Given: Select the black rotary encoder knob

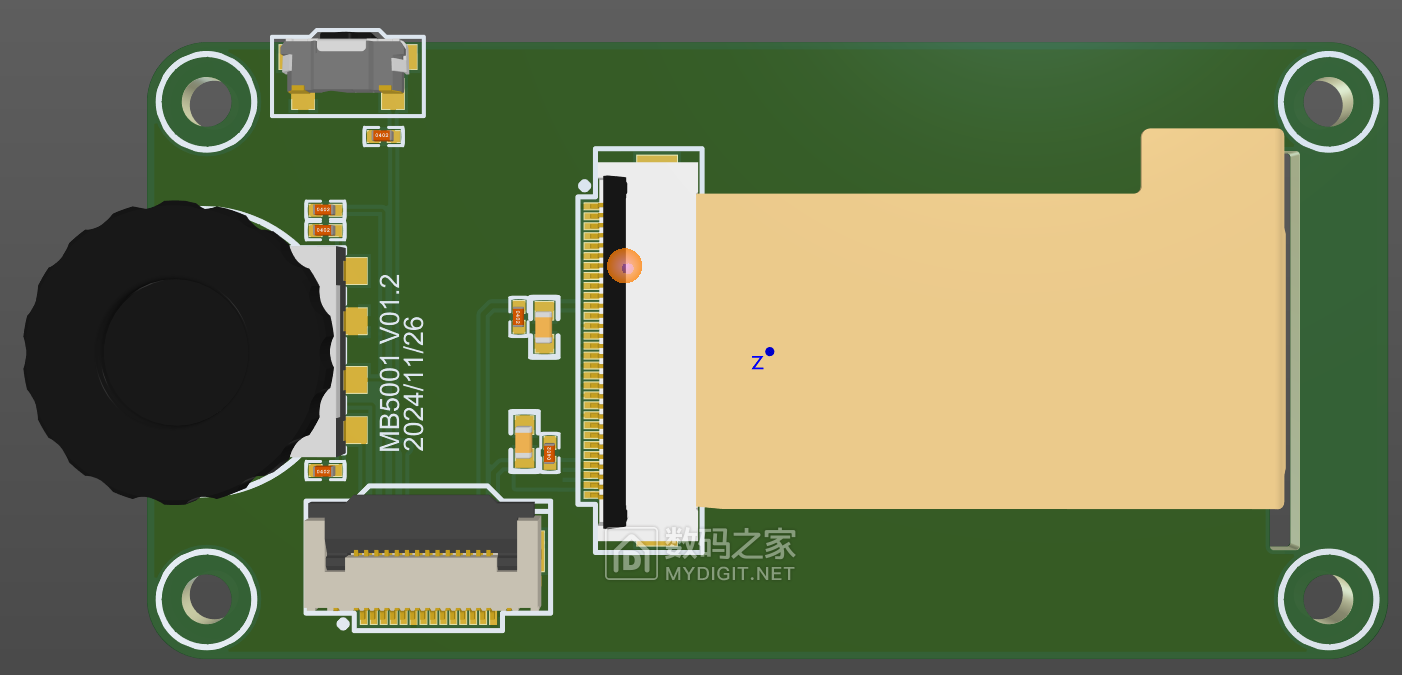Looking at the screenshot, I should (x=177, y=352).
